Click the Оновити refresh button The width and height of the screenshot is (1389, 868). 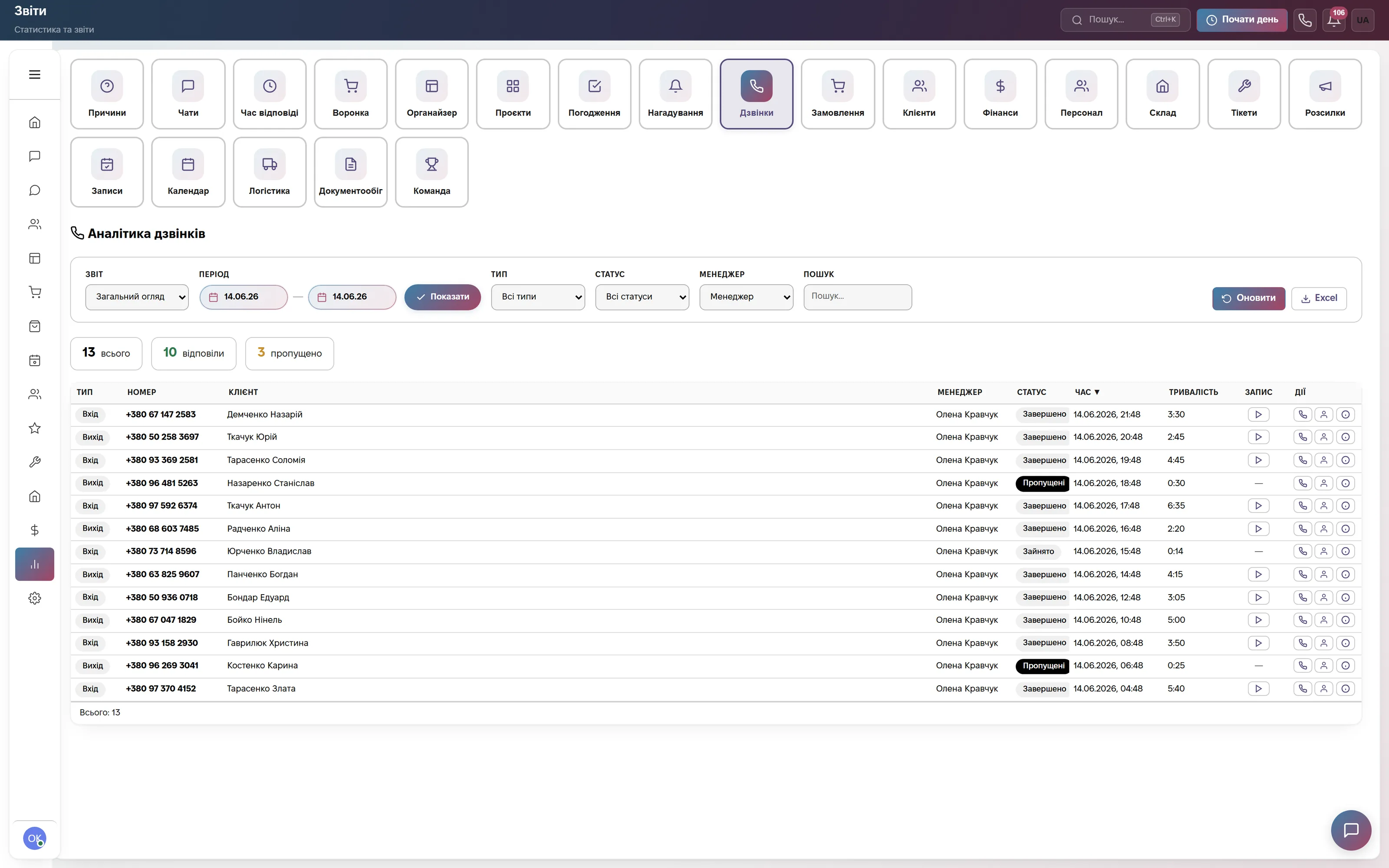point(1248,299)
